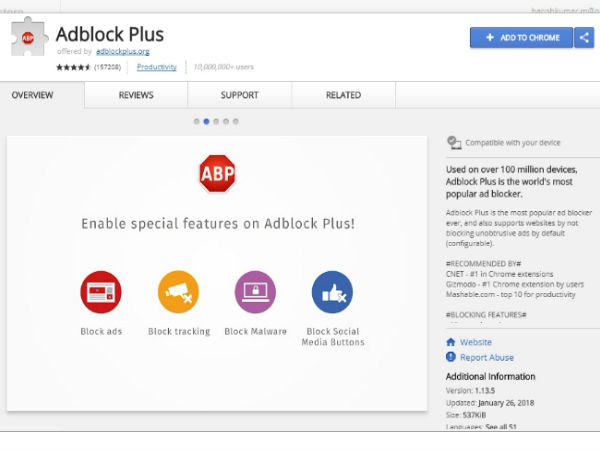This screenshot has height=450, width=600.
Task: Click the compatible-device checkmark icon
Action: click(454, 143)
